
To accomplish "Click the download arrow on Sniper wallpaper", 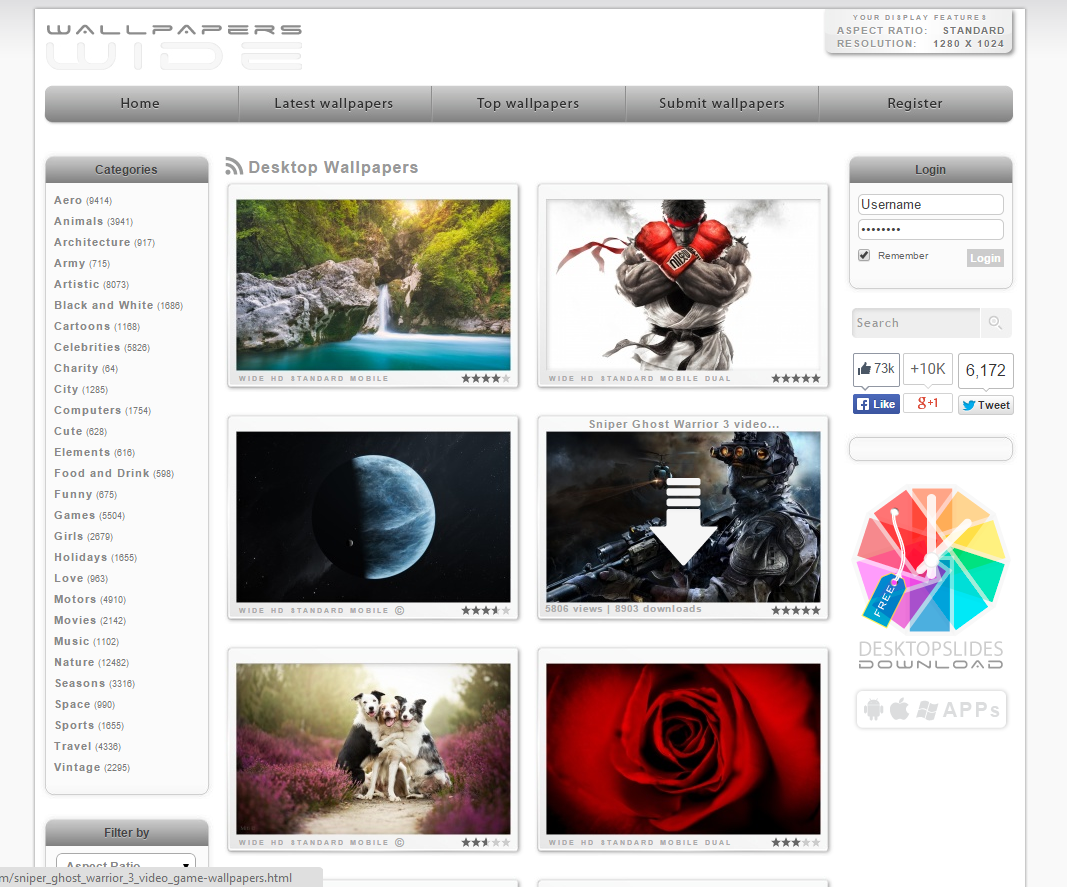I will 684,520.
